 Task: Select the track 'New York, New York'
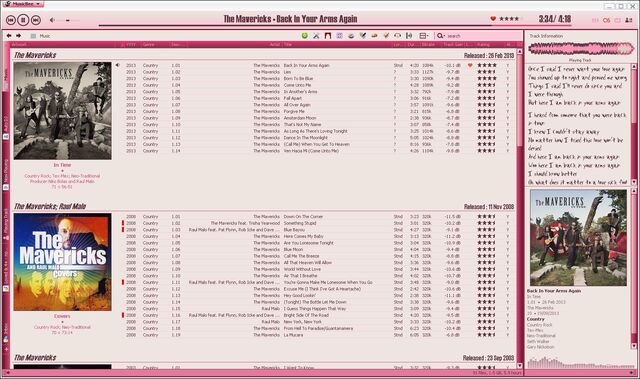[x=301, y=321]
